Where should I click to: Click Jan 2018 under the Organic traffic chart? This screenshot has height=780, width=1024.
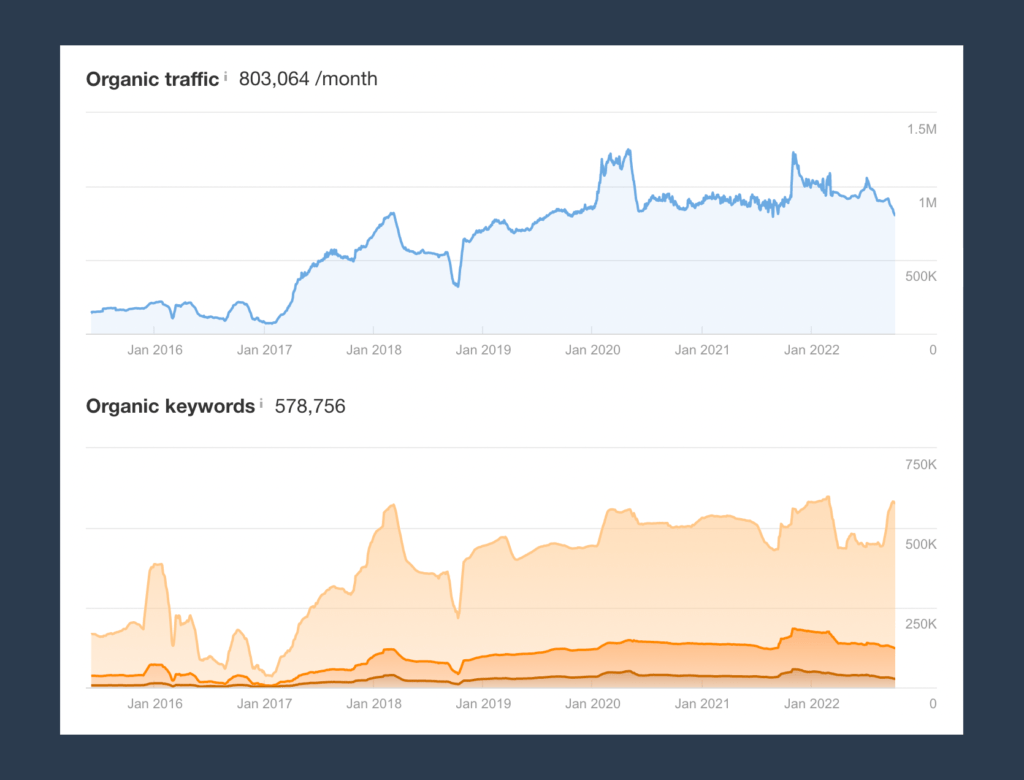374,350
